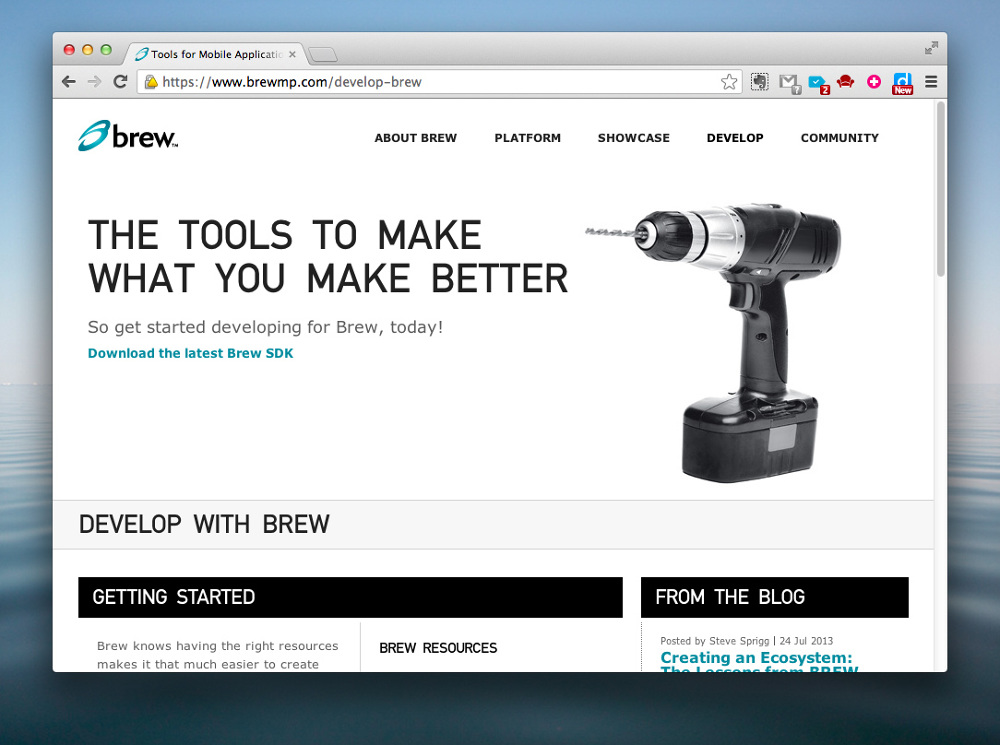Bookmark this page with the star icon

click(x=729, y=82)
